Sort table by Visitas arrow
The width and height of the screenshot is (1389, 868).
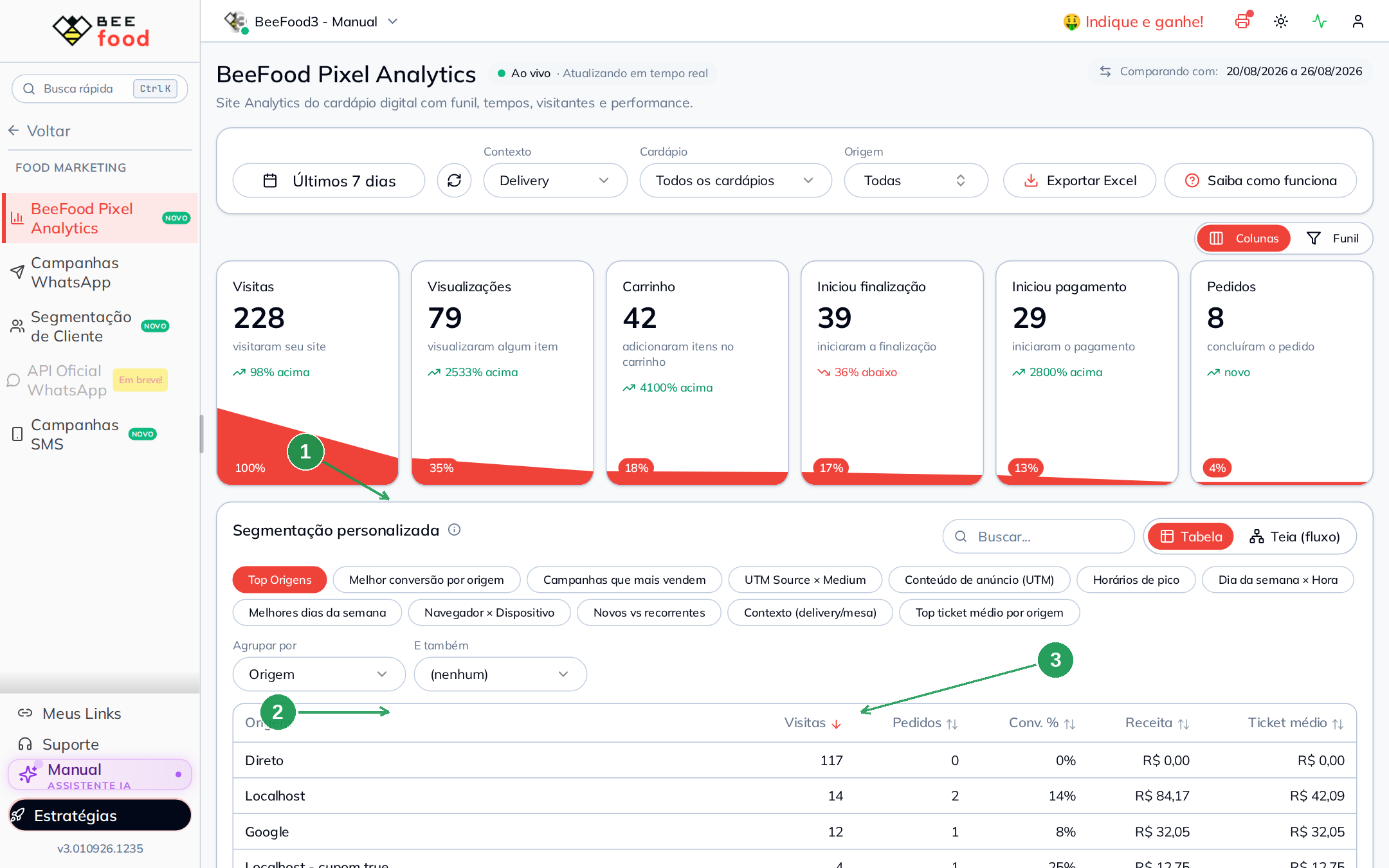836,724
